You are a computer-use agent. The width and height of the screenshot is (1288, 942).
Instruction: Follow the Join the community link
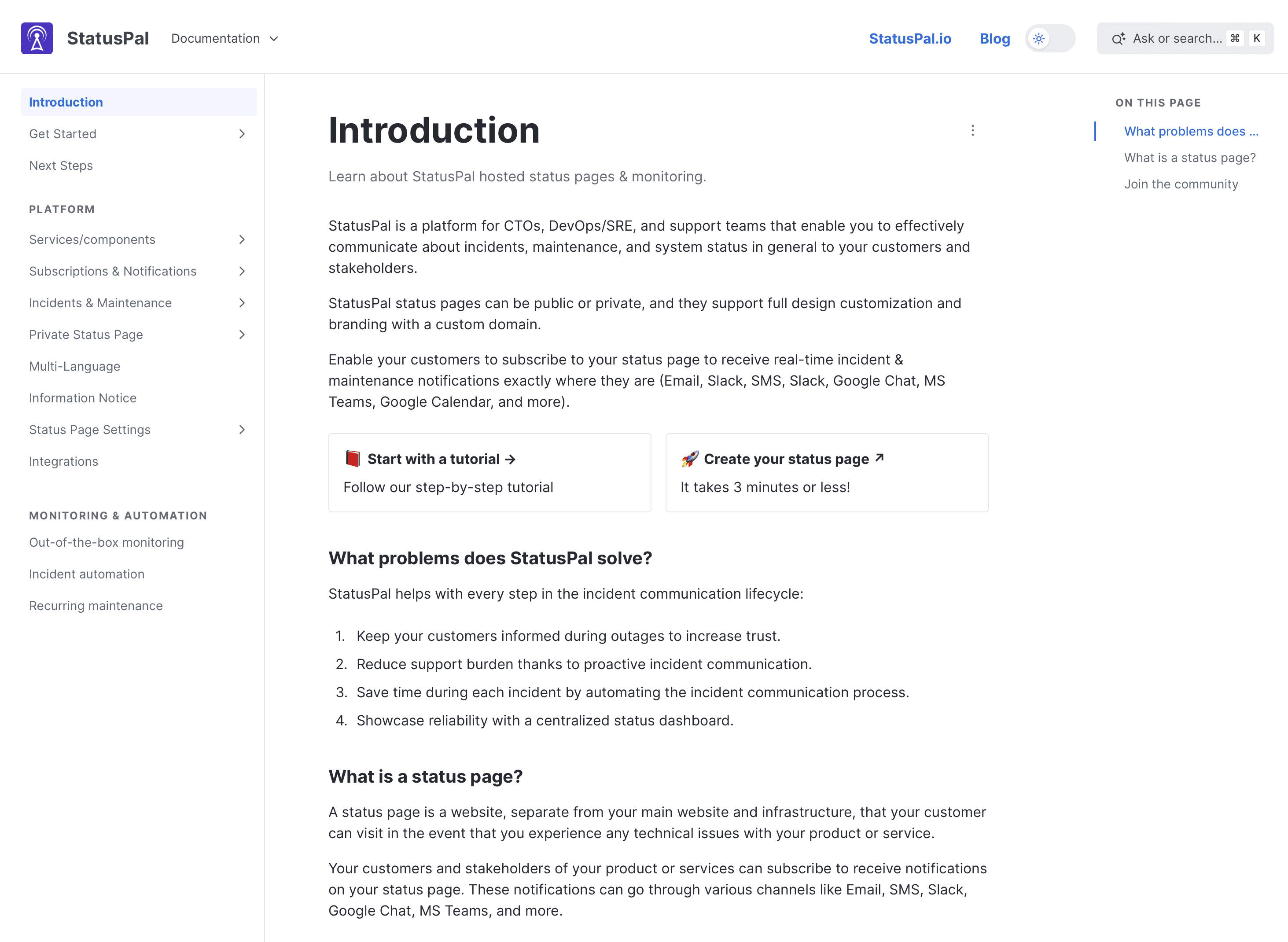pos(1181,184)
